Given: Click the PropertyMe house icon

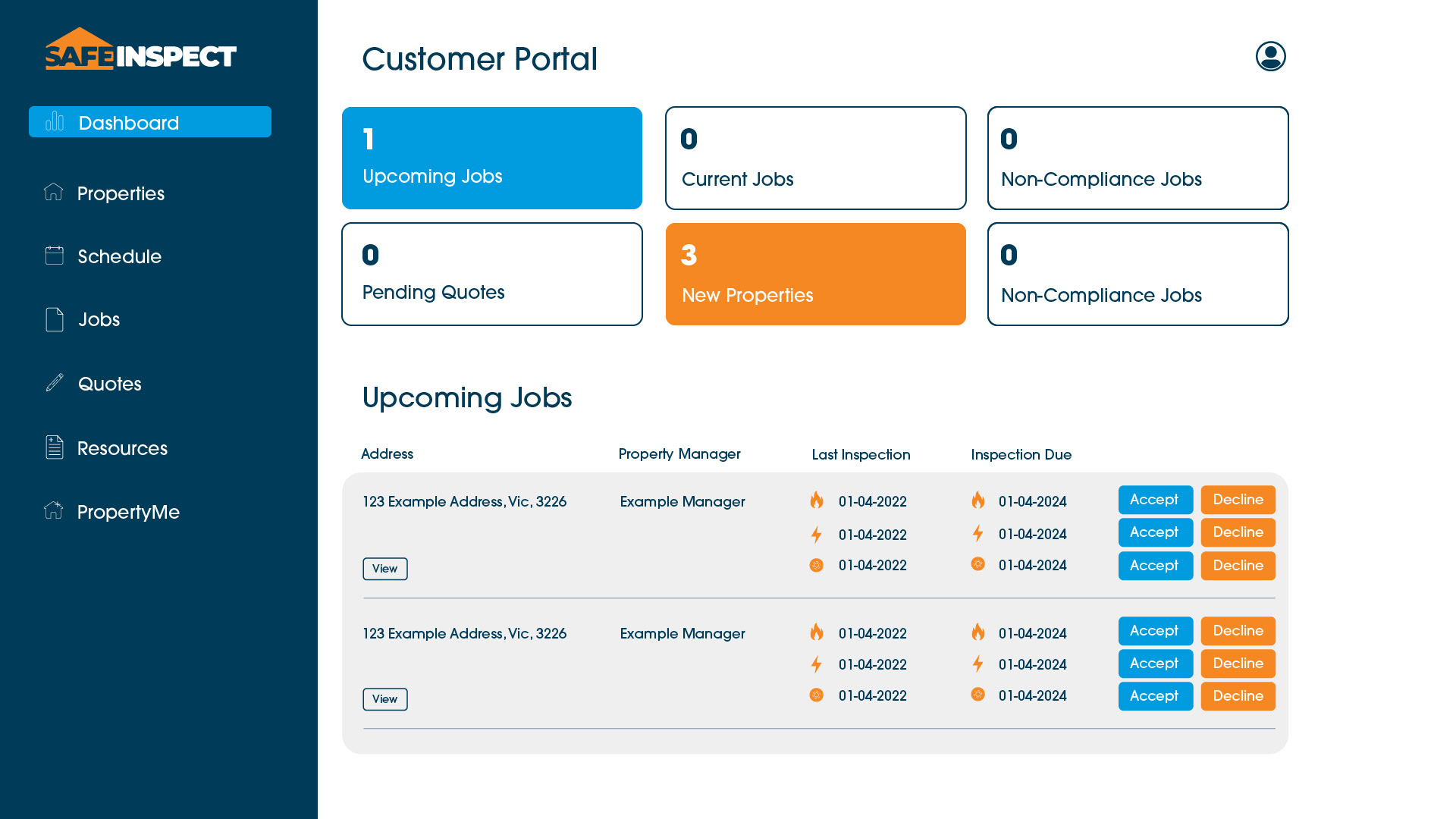Looking at the screenshot, I should (54, 510).
